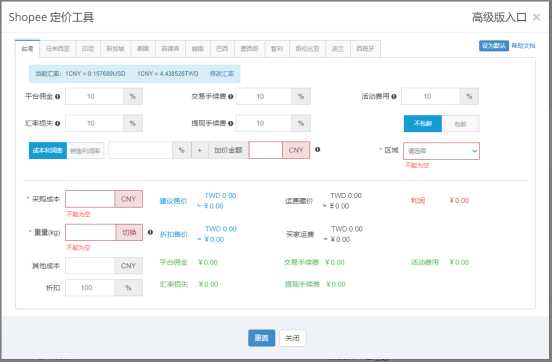Click the info icon next to 汇率损失

pos(57,124)
